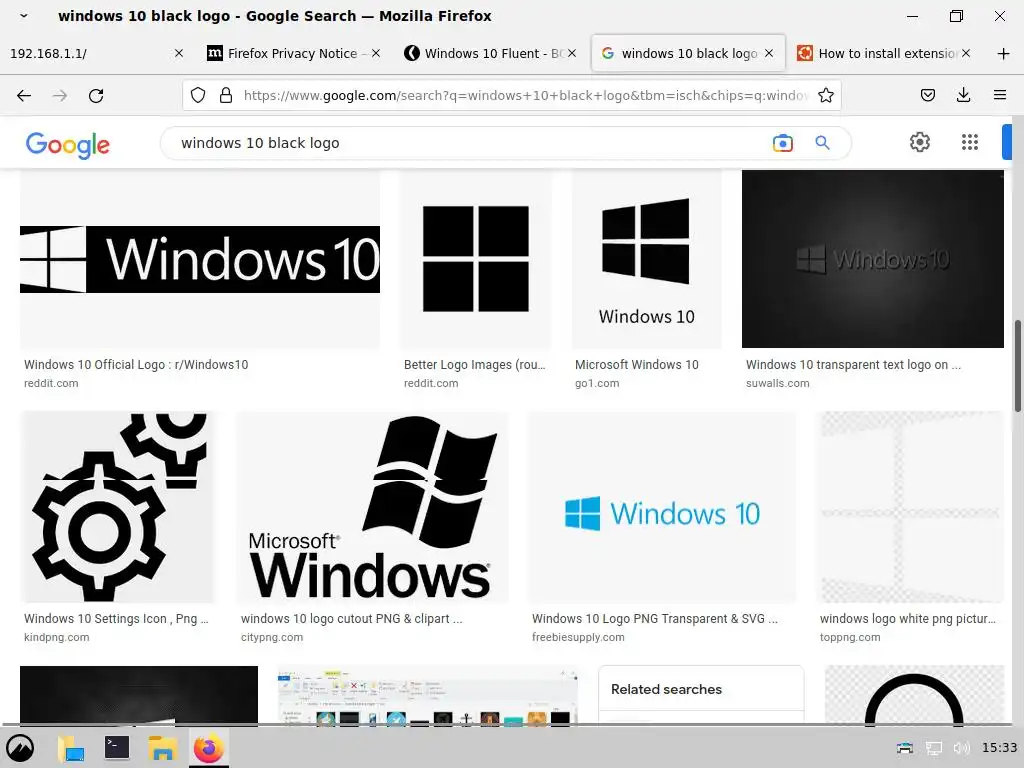This screenshot has width=1024, height=768.
Task: Go back to the previous page
Action: 24,95
